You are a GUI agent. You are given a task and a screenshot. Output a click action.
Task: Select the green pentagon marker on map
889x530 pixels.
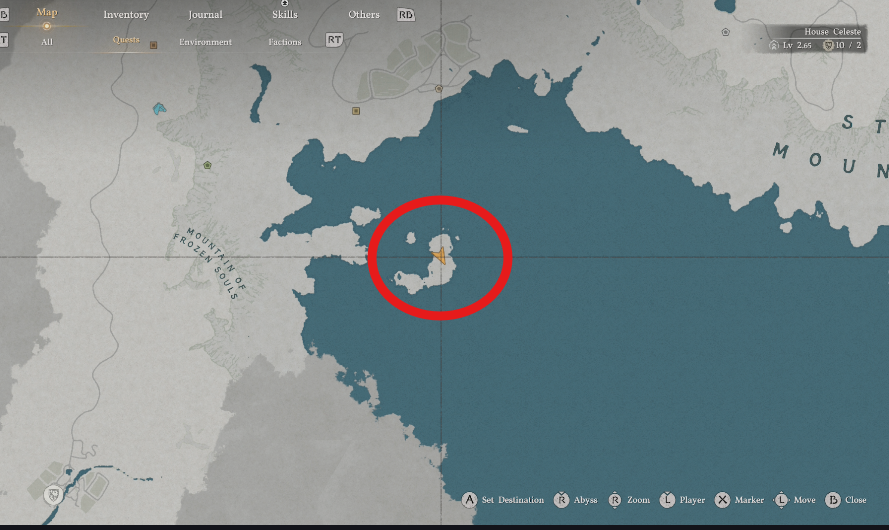[208, 165]
